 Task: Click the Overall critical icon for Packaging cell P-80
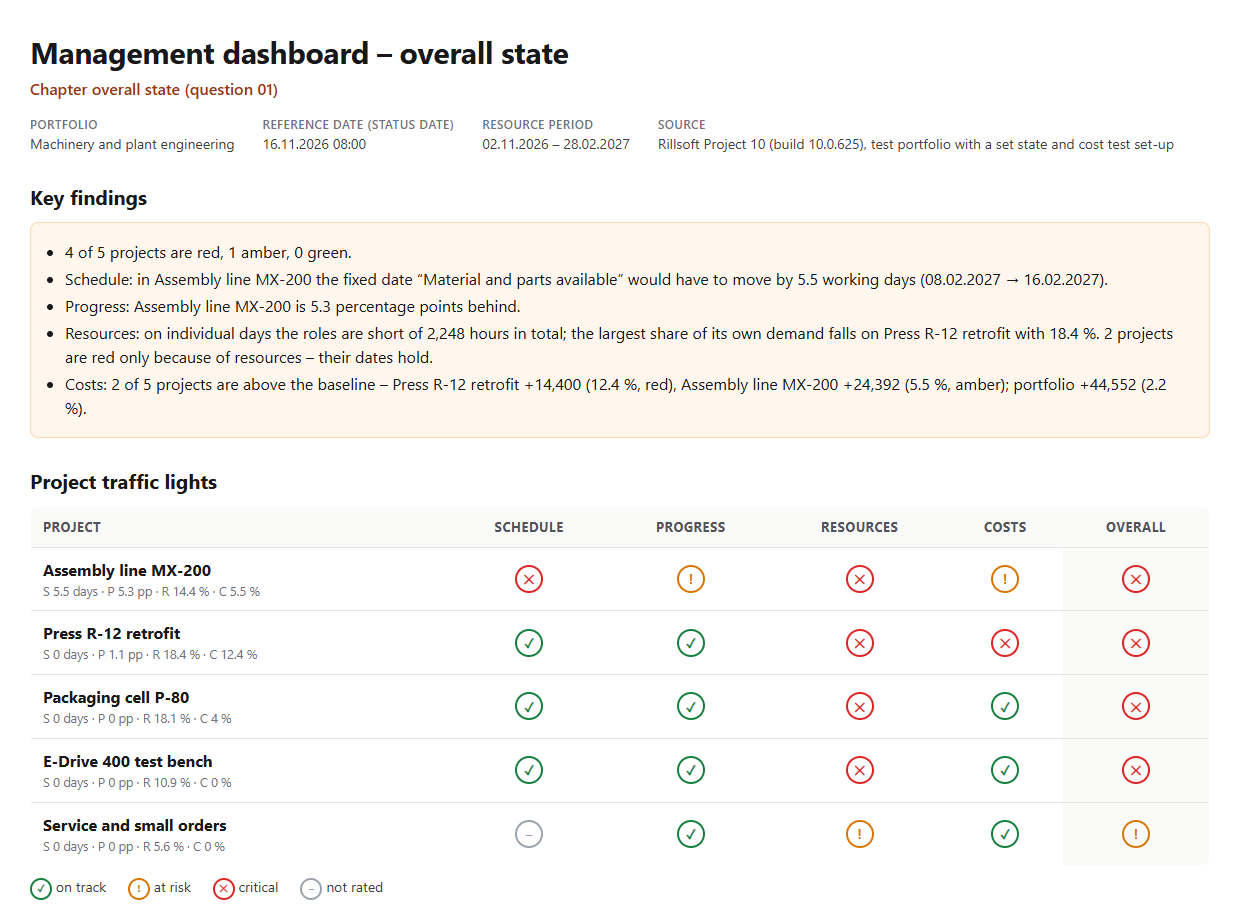pos(1136,706)
